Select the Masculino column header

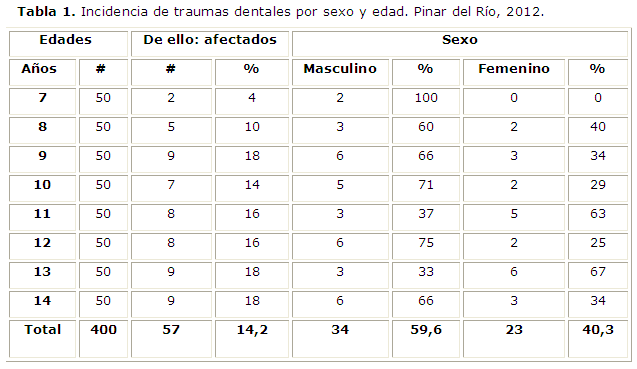click(340, 72)
